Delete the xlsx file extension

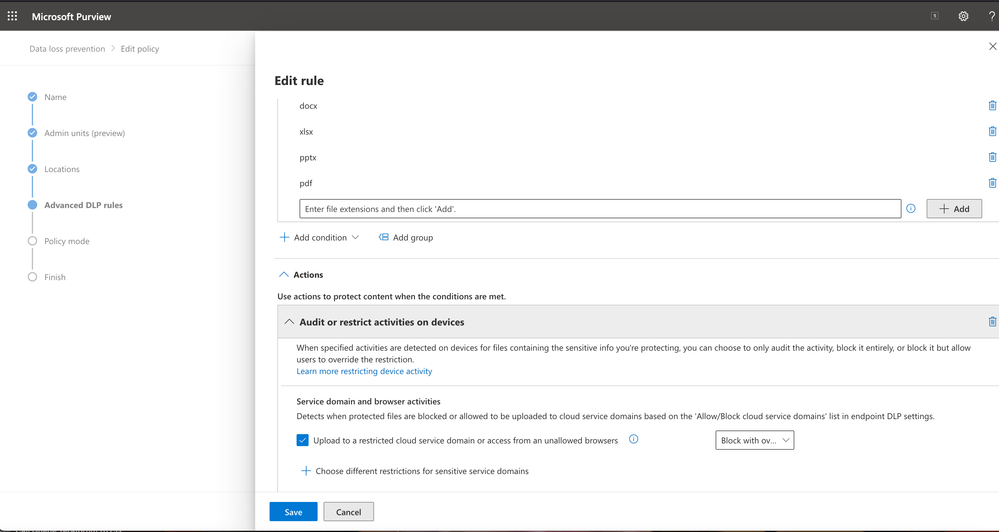(x=992, y=131)
